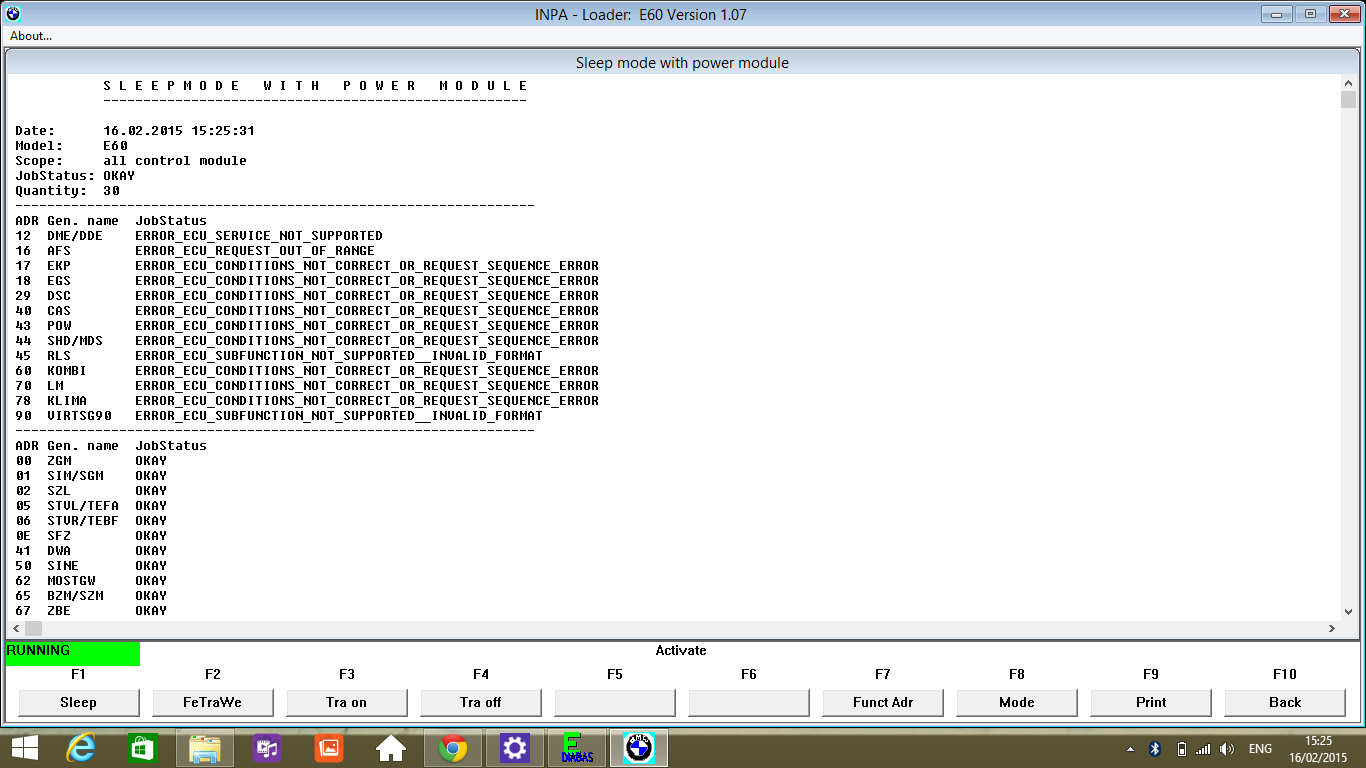Open Internet Explorer from taskbar
This screenshot has width=1366, height=768.
tap(81, 748)
